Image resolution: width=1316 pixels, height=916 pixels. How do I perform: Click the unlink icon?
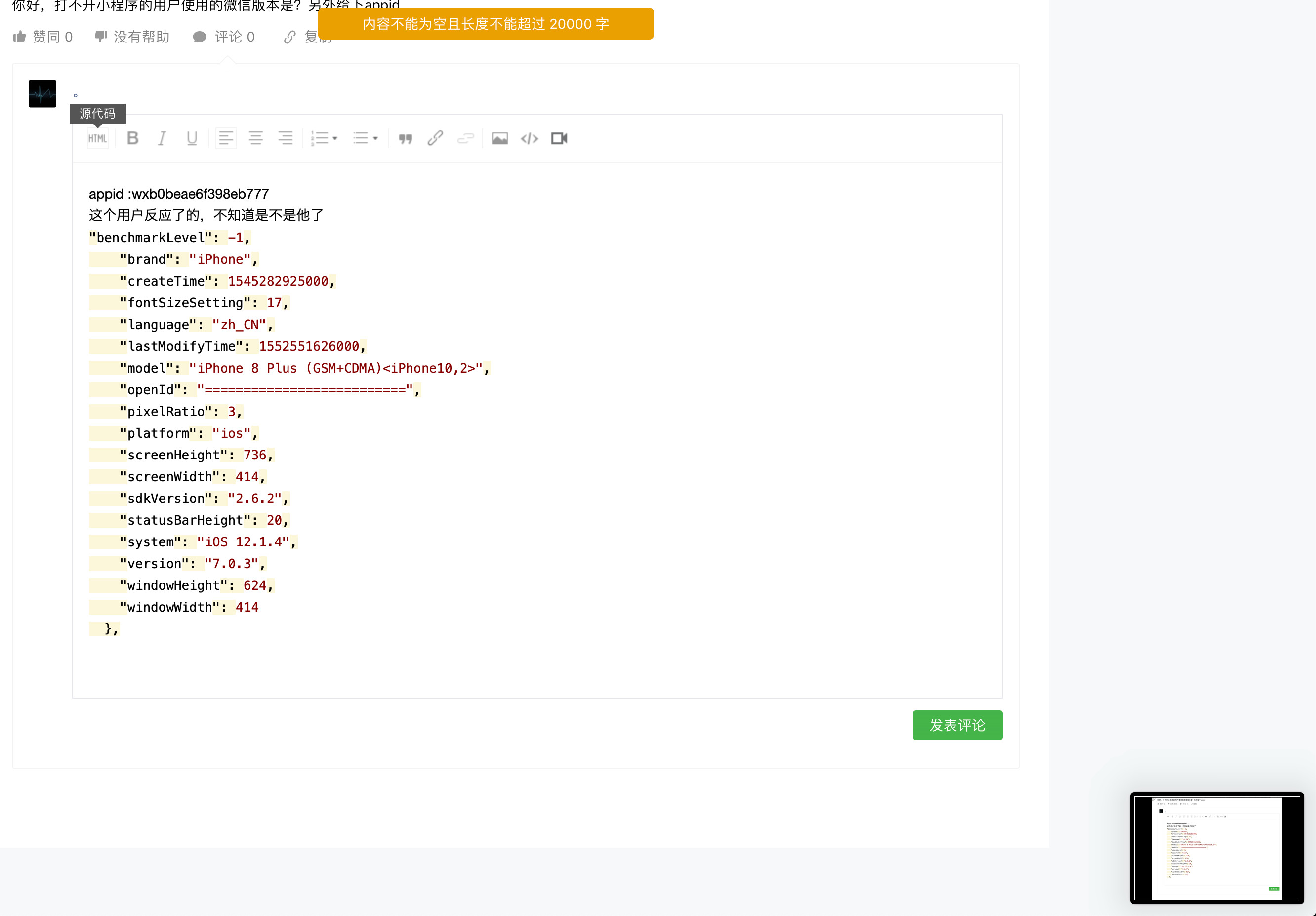(x=465, y=138)
